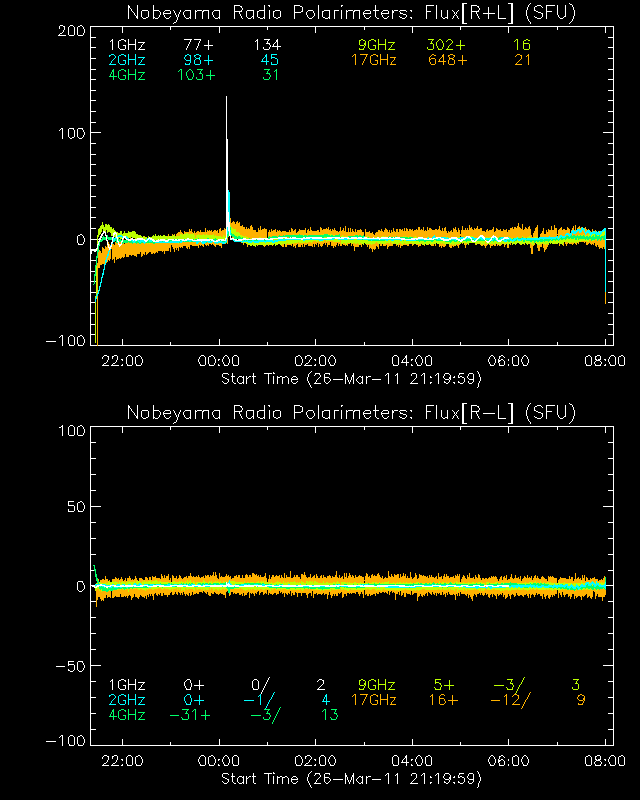Select the yellow 9GHz legend label in top plot
640x800 pixels.
pyautogui.click(x=377, y=46)
